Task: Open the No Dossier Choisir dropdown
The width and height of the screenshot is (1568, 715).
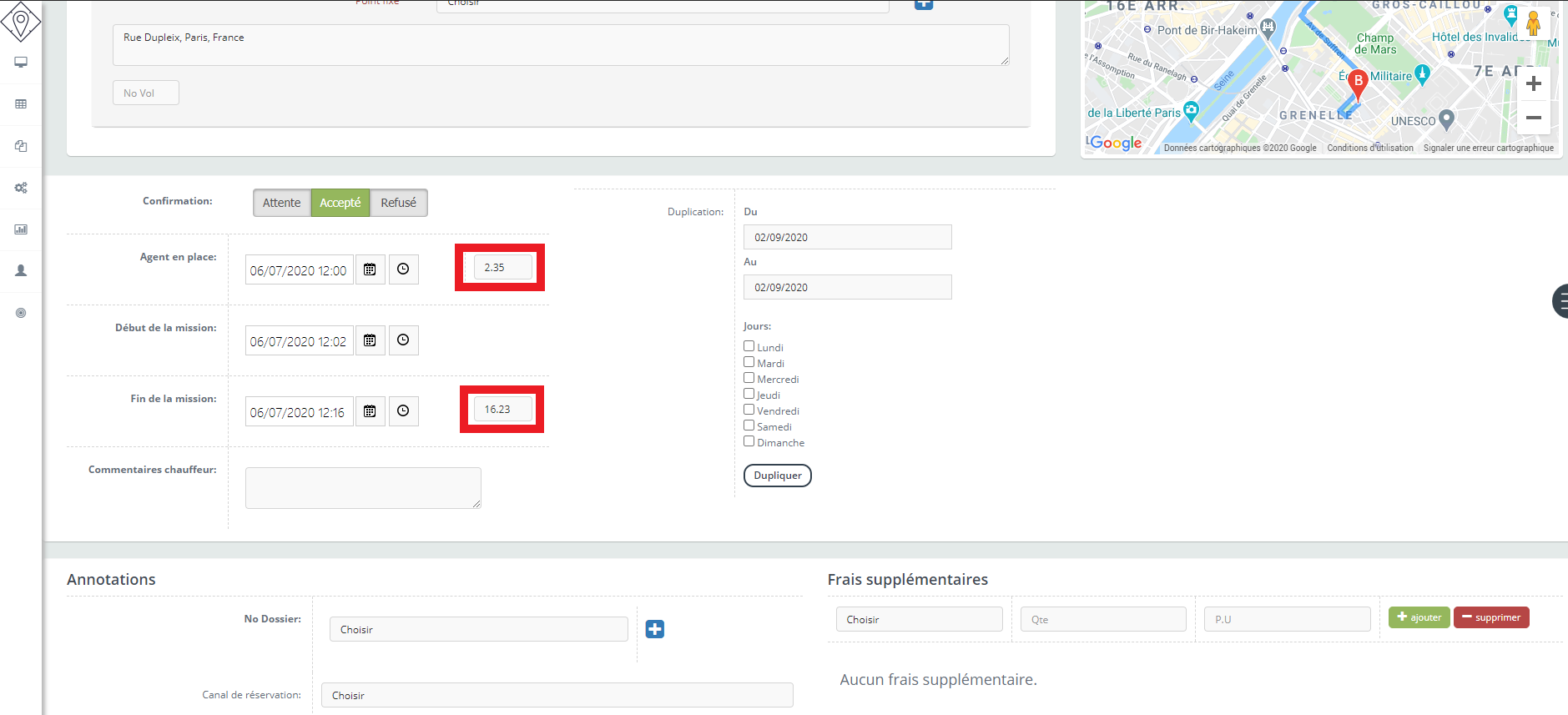Action: point(478,629)
